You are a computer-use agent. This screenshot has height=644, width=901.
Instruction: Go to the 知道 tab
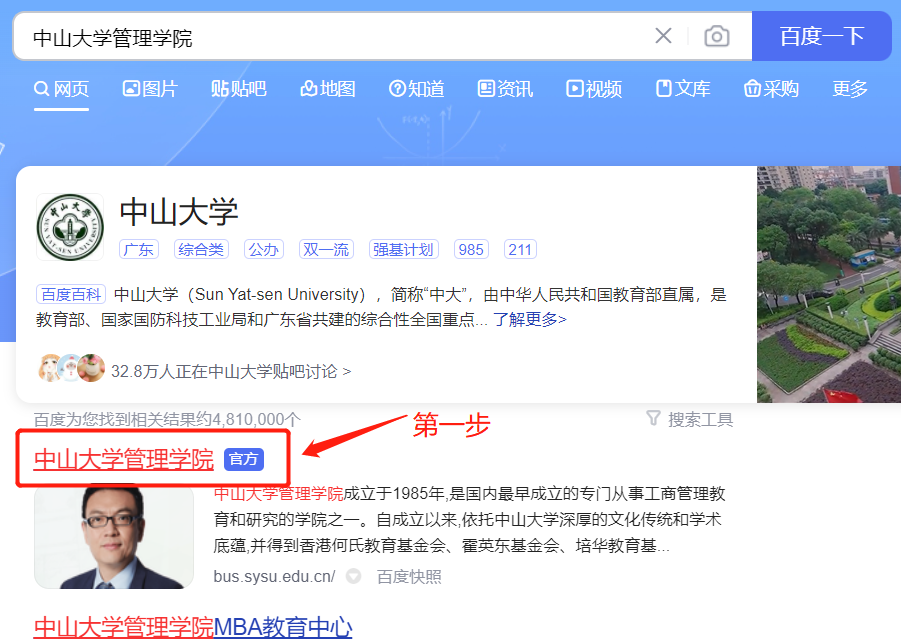(x=417, y=89)
